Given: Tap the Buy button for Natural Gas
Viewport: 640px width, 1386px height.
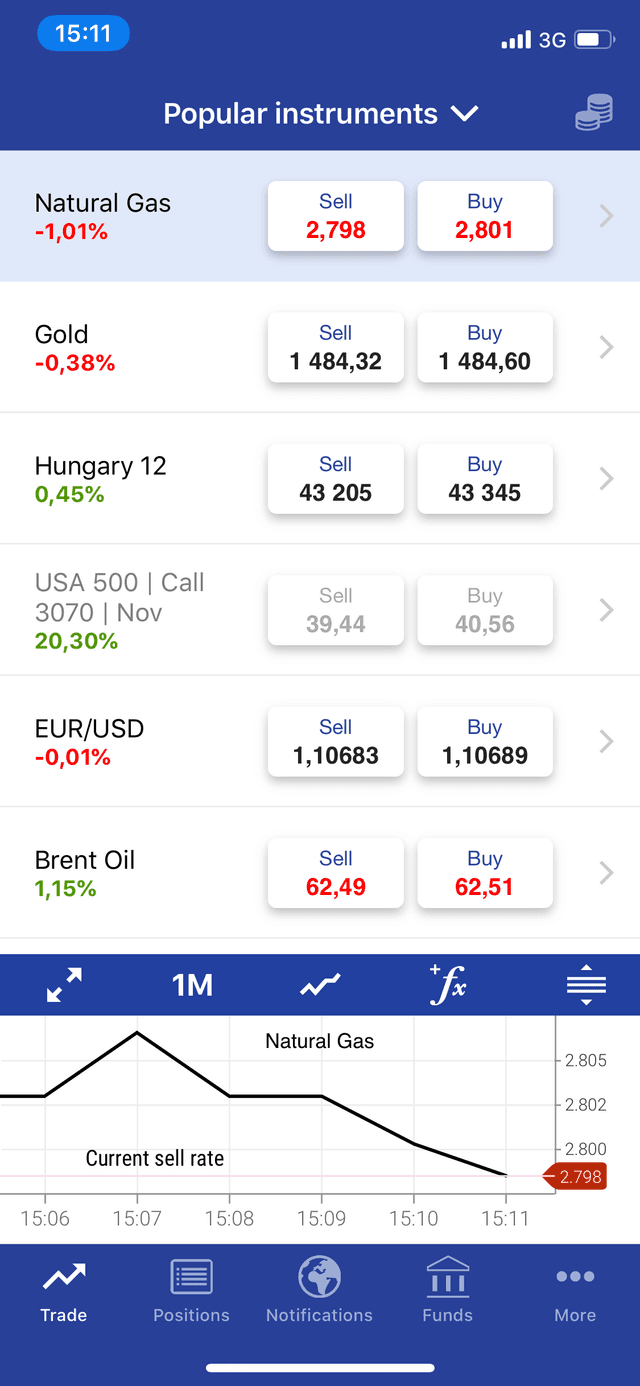Looking at the screenshot, I should coord(484,215).
